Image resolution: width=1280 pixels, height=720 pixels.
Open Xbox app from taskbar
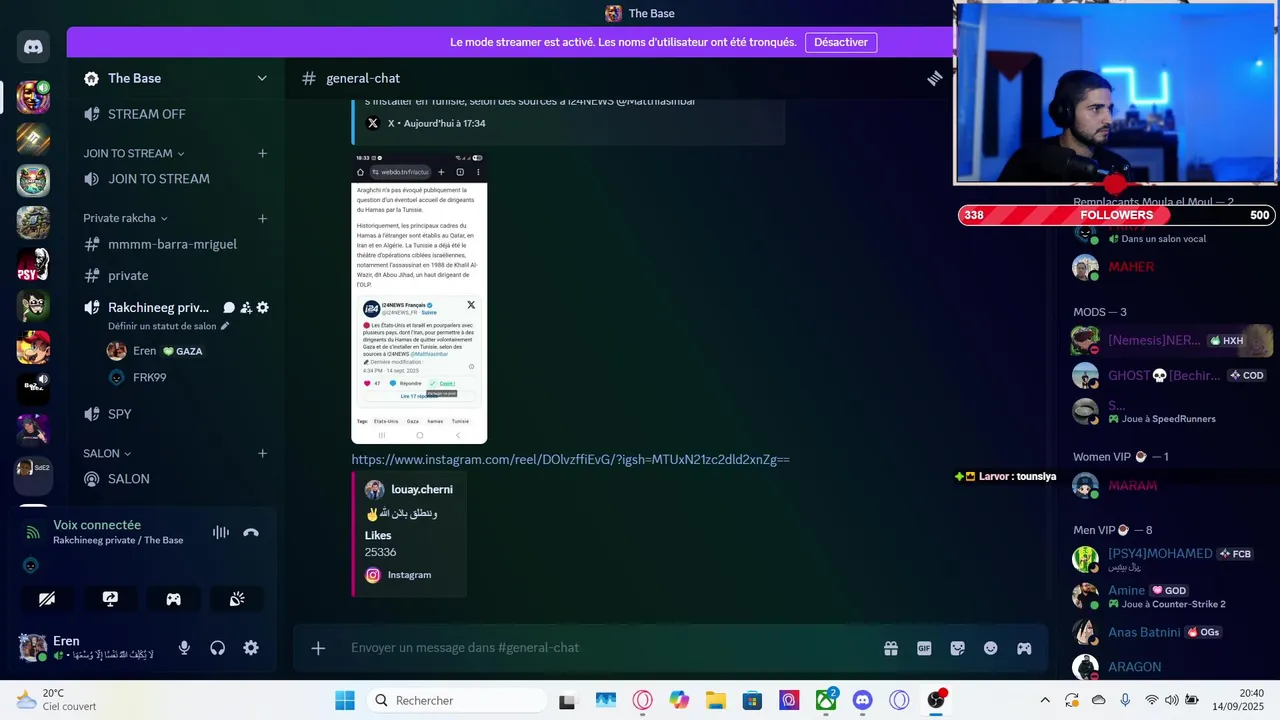(826, 700)
